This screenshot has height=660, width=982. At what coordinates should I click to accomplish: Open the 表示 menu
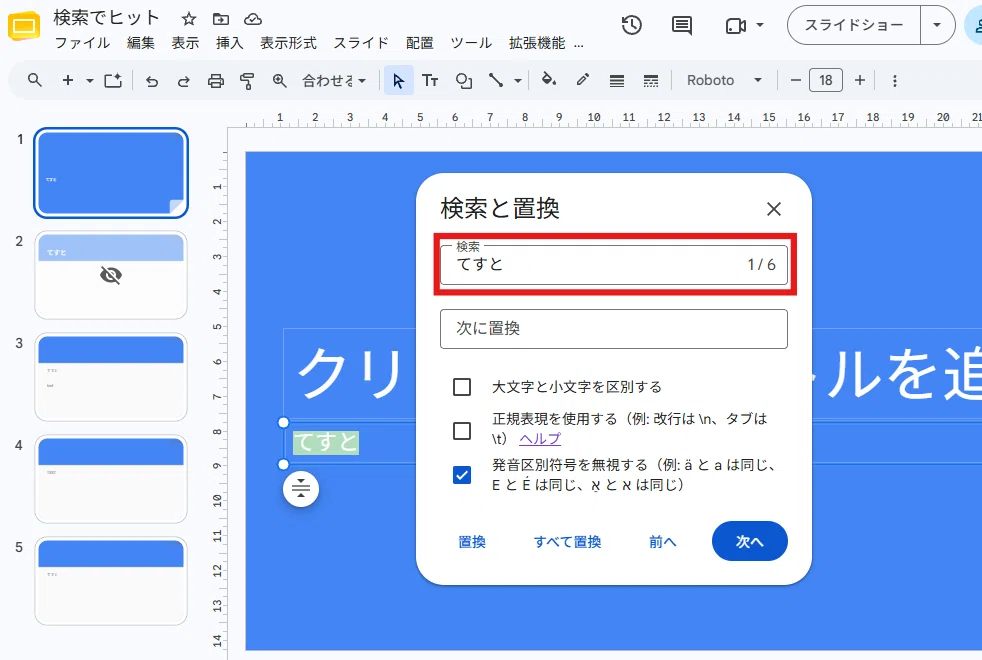(185, 43)
